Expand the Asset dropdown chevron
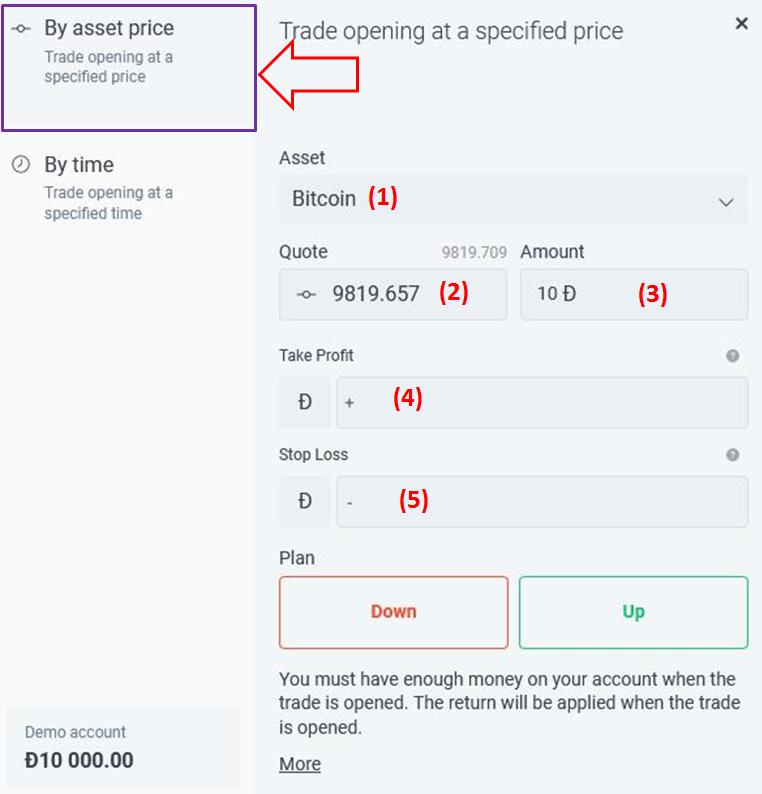 (726, 202)
